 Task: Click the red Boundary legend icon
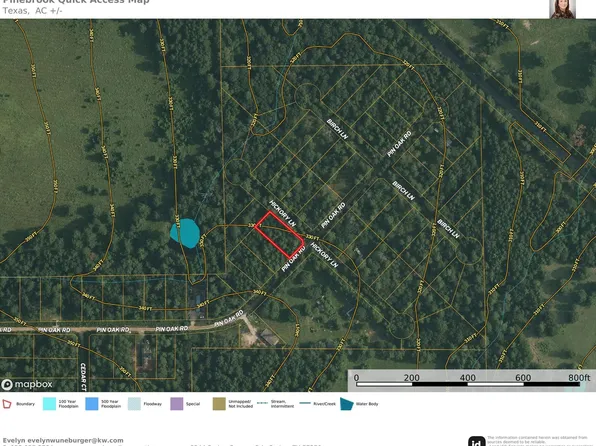click(x=6, y=404)
